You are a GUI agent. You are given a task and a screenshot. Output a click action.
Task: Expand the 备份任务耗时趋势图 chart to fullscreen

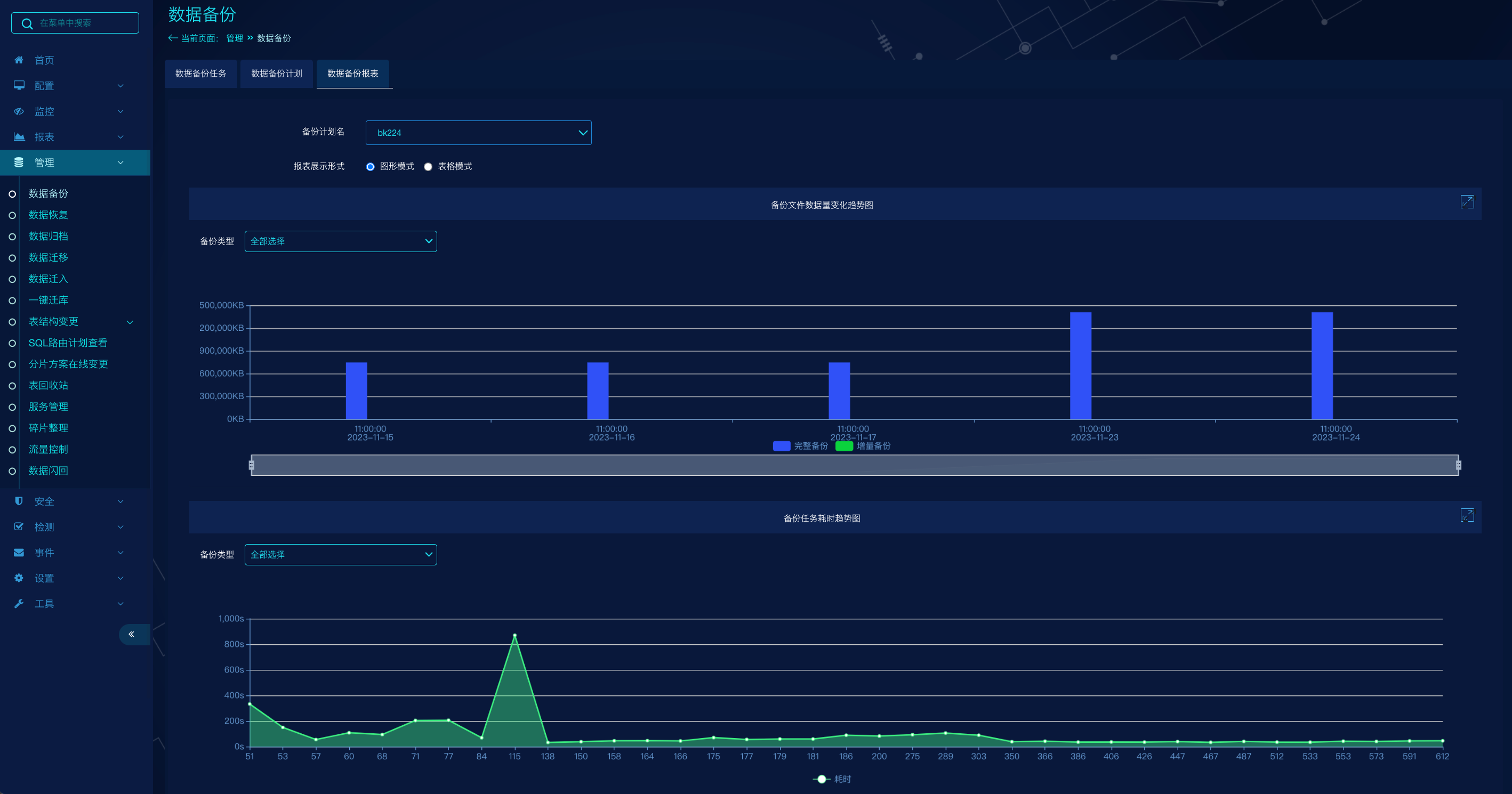[1467, 515]
